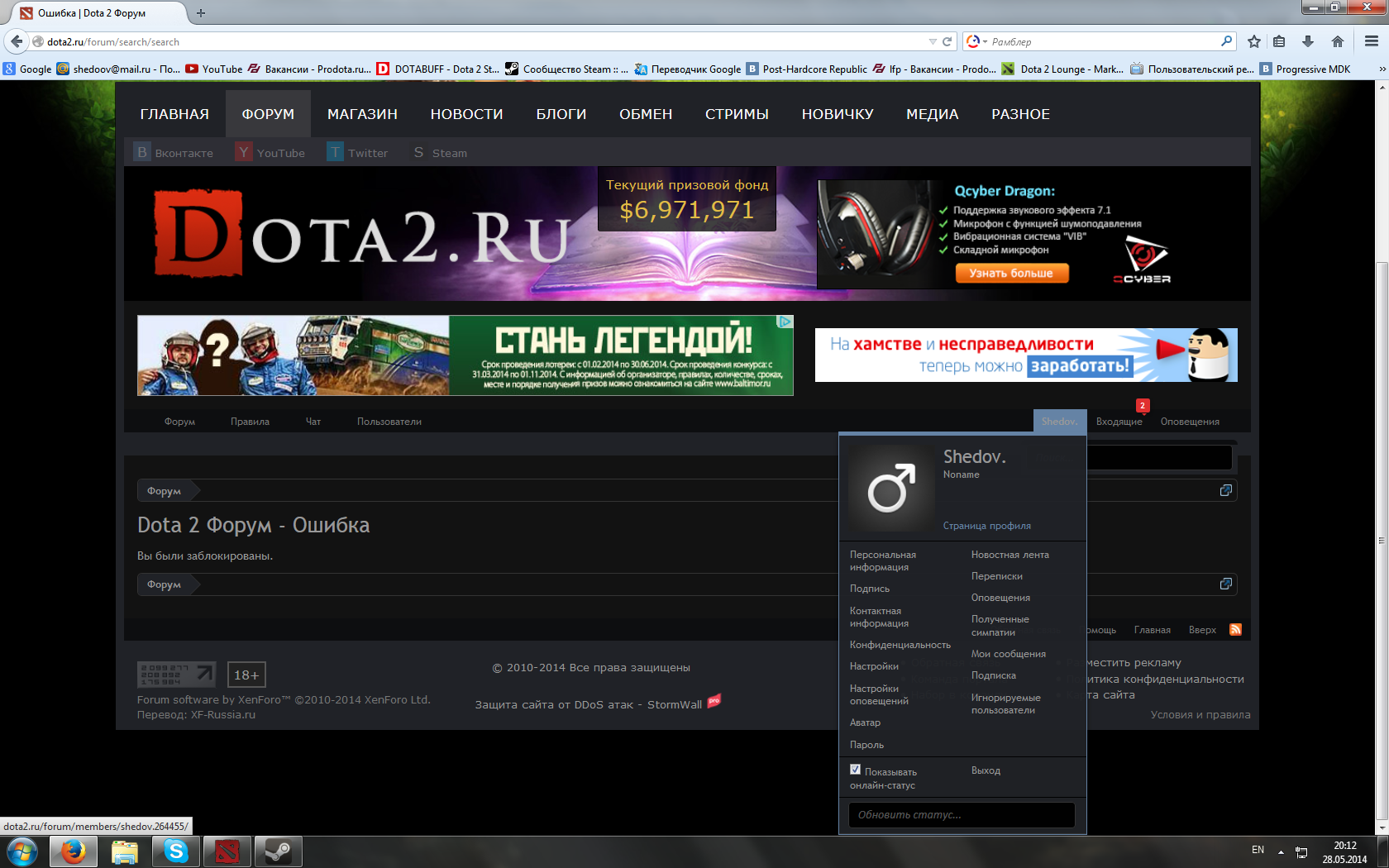Click the EN language indicator in the tray
1389x868 pixels.
(x=1258, y=850)
